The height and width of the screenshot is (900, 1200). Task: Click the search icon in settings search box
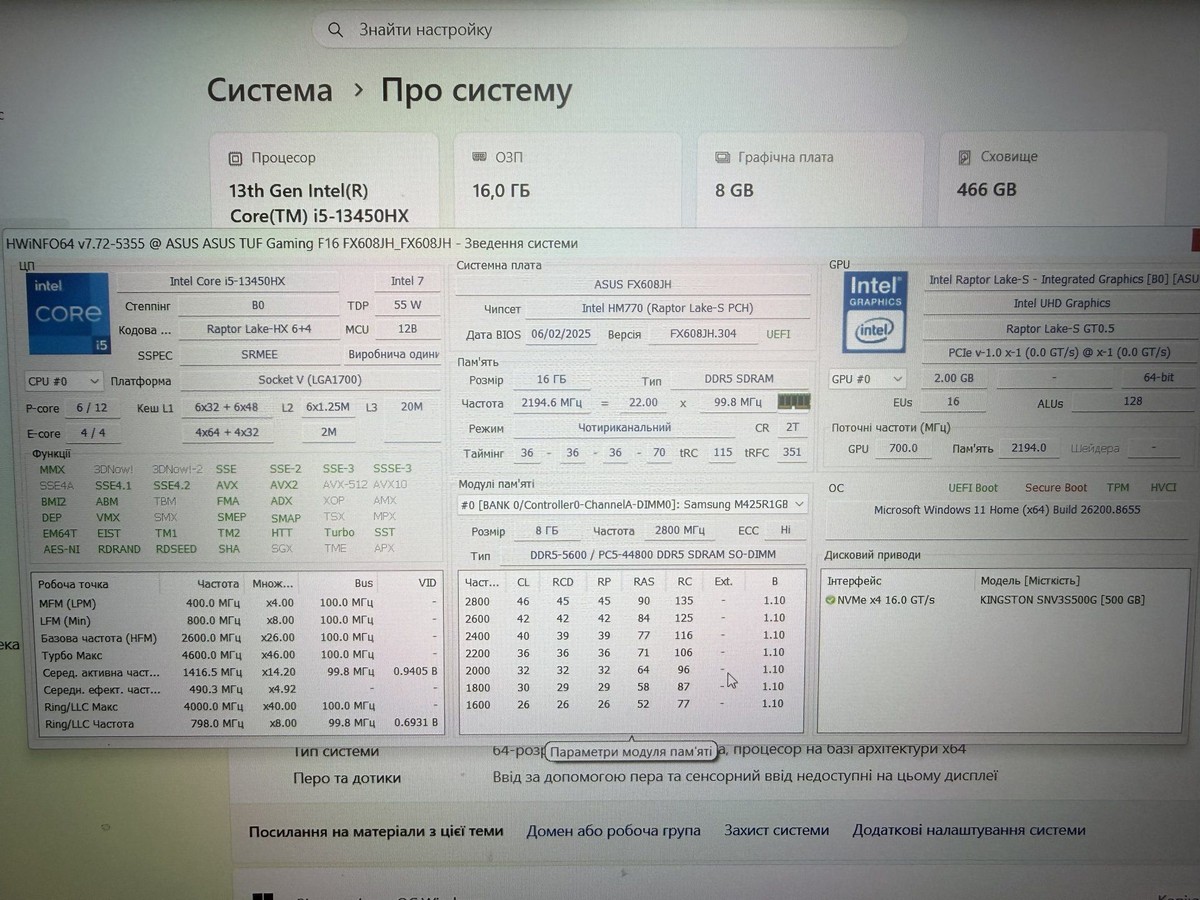point(336,30)
